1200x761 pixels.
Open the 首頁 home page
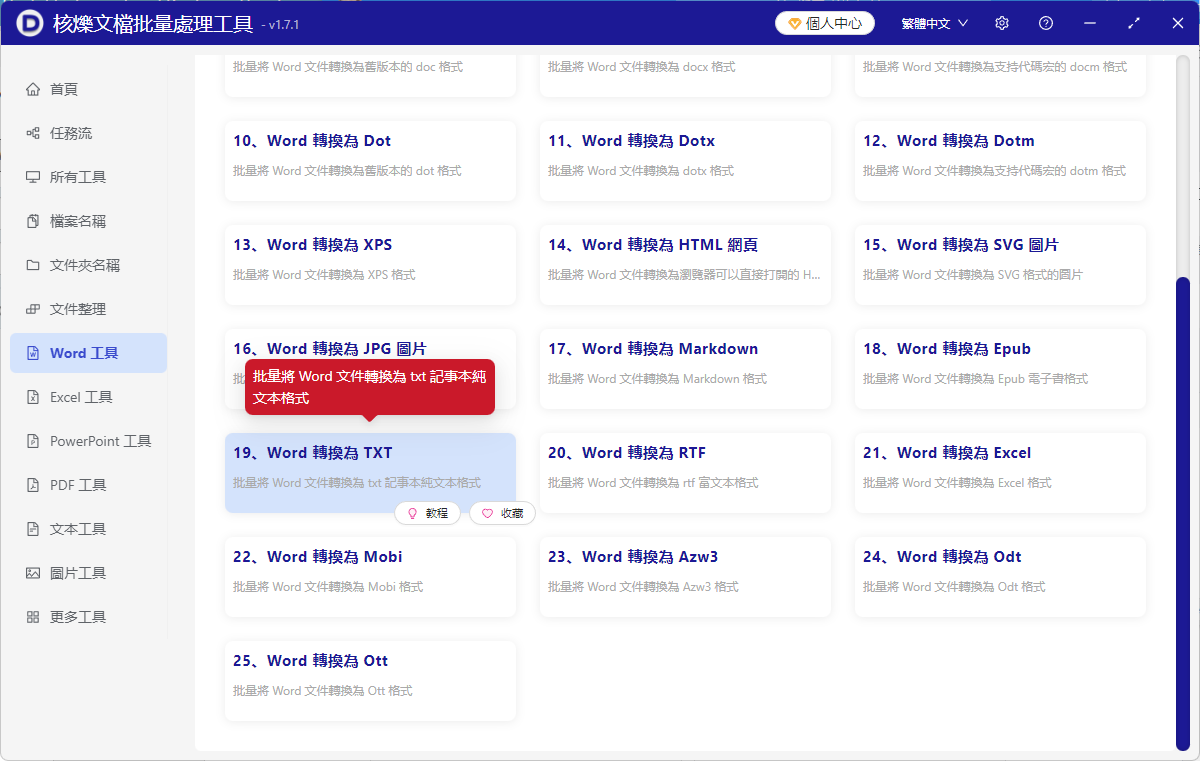coord(88,88)
